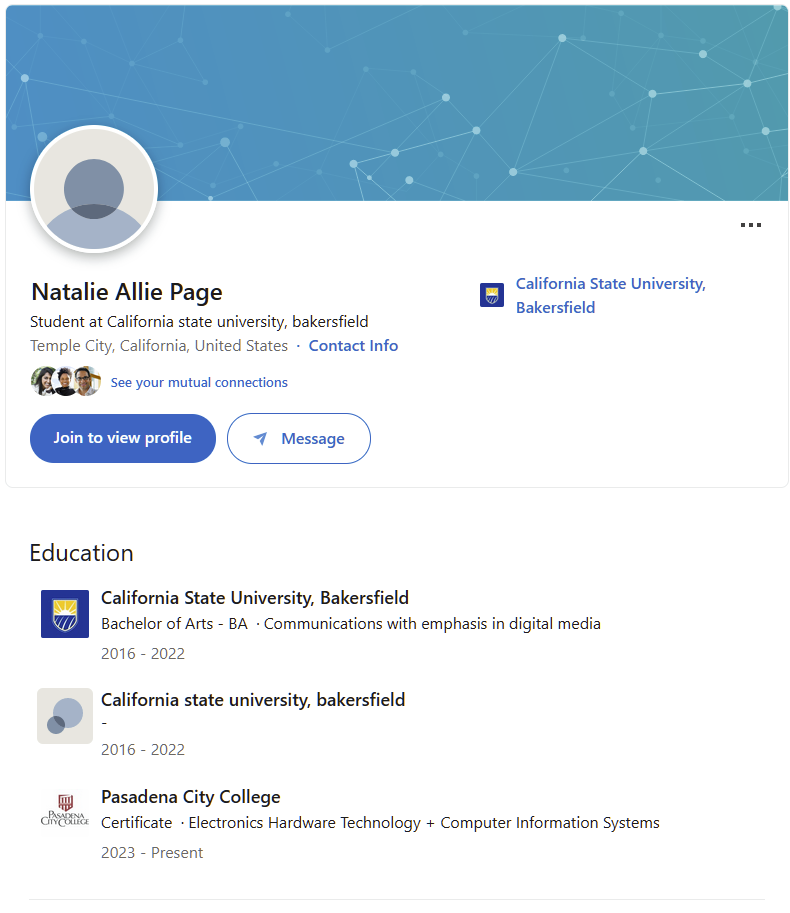This screenshot has width=790, height=913.
Task: Click the Message button
Action: tap(298, 439)
